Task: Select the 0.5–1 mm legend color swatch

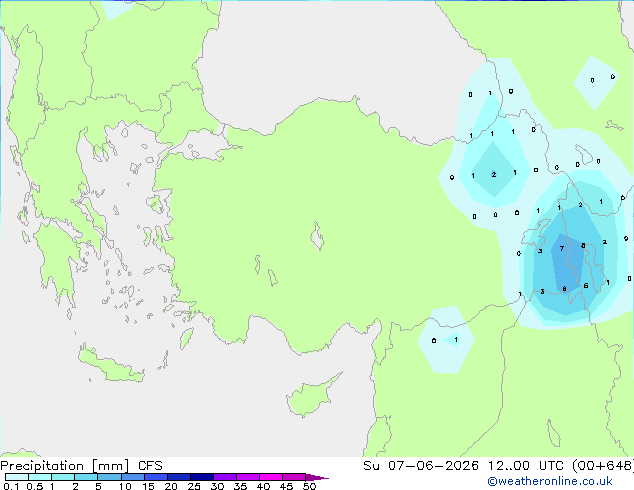Action: (x=40, y=477)
